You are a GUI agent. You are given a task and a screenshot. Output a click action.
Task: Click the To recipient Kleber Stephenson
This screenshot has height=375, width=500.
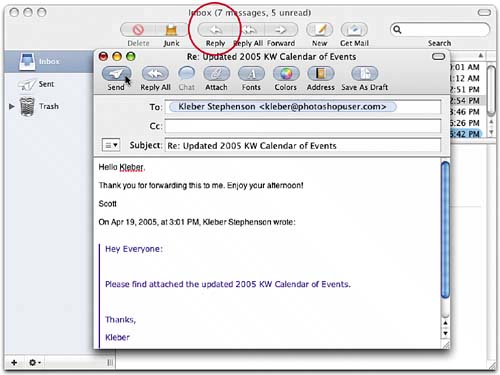pos(283,107)
